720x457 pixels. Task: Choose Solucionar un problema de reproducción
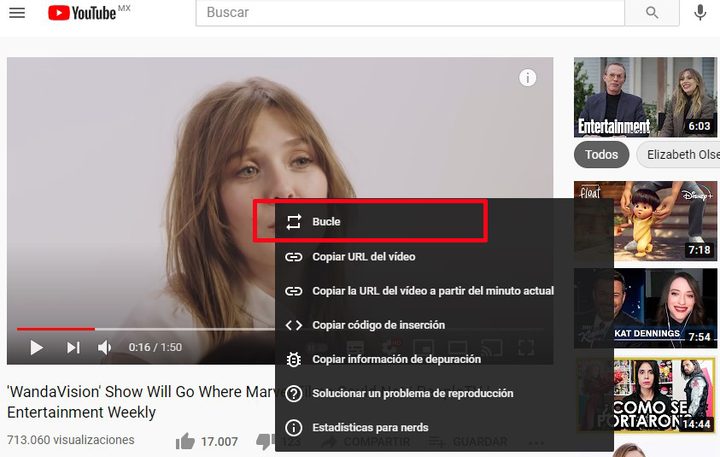pos(444,393)
